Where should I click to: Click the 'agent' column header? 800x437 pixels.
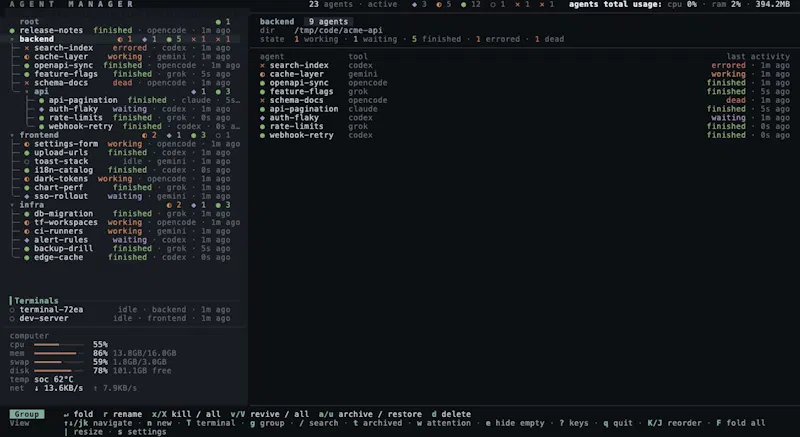coord(272,57)
